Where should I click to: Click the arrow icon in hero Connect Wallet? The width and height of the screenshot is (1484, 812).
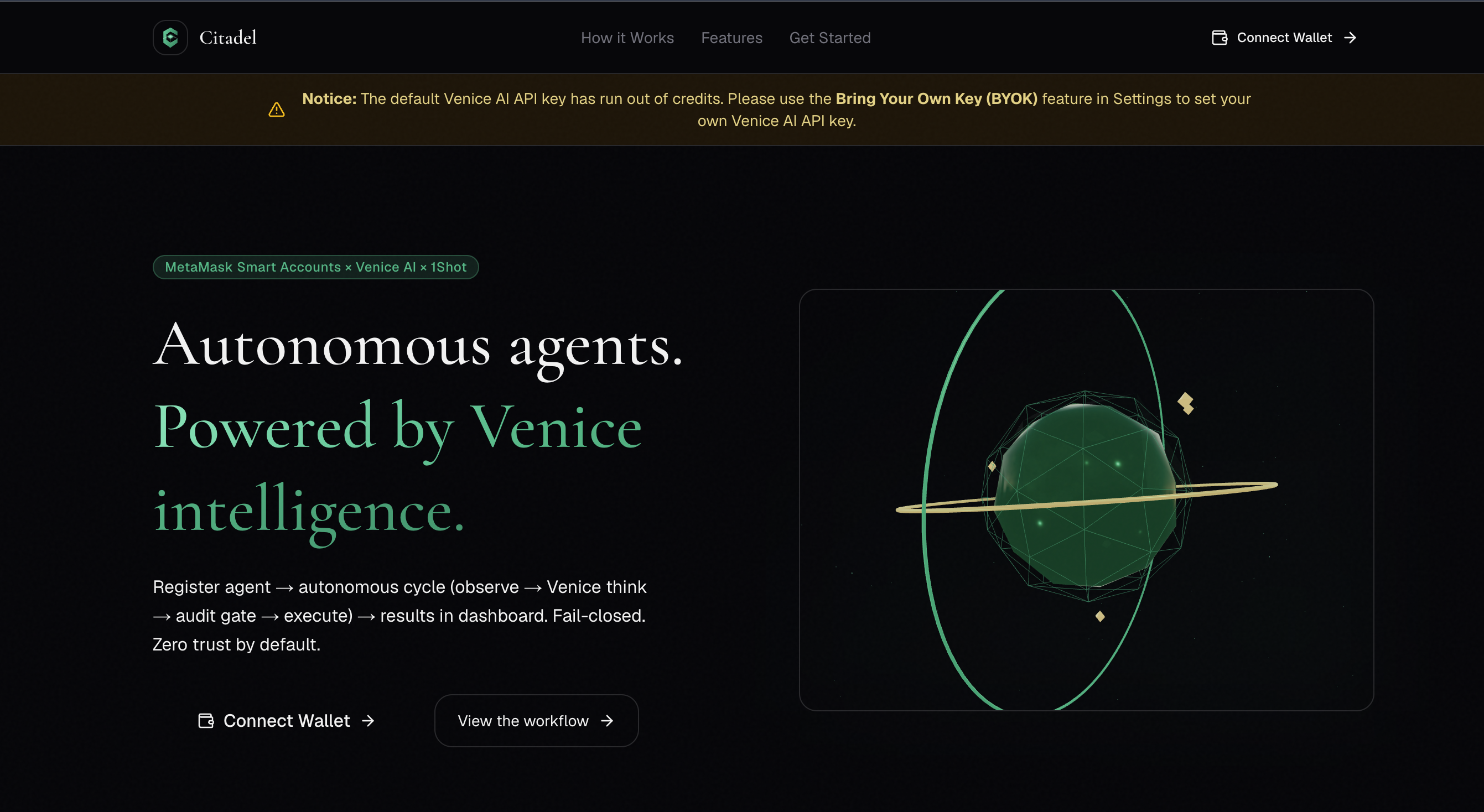(368, 720)
